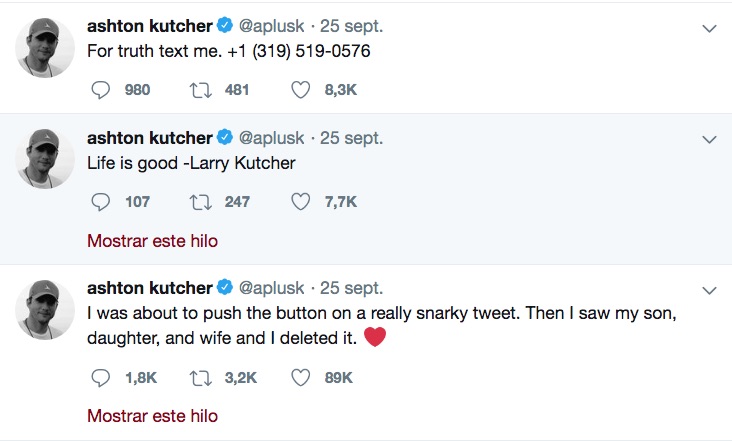Reply to the 'Life is good' tweet
732x441 pixels.
100,202
